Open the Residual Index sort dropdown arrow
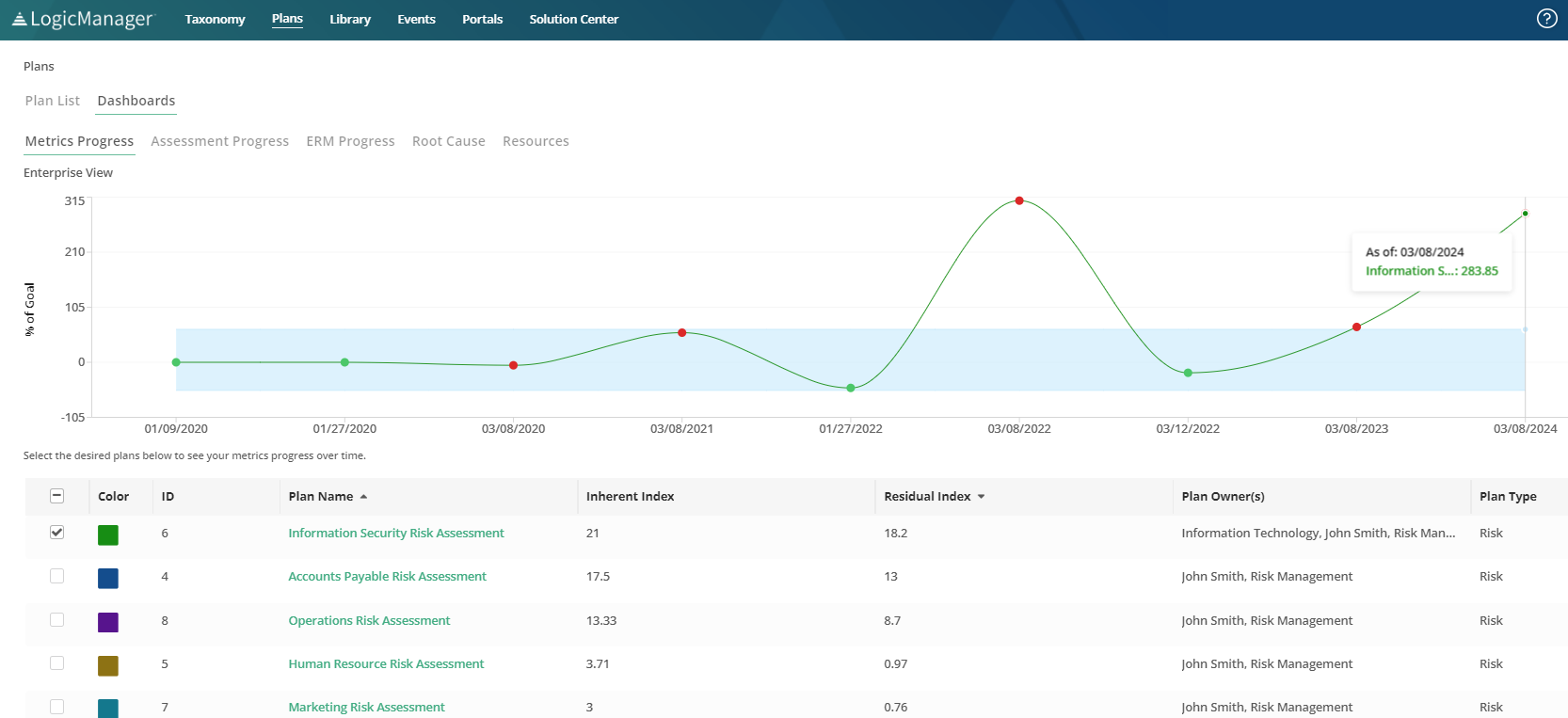 pyautogui.click(x=981, y=497)
